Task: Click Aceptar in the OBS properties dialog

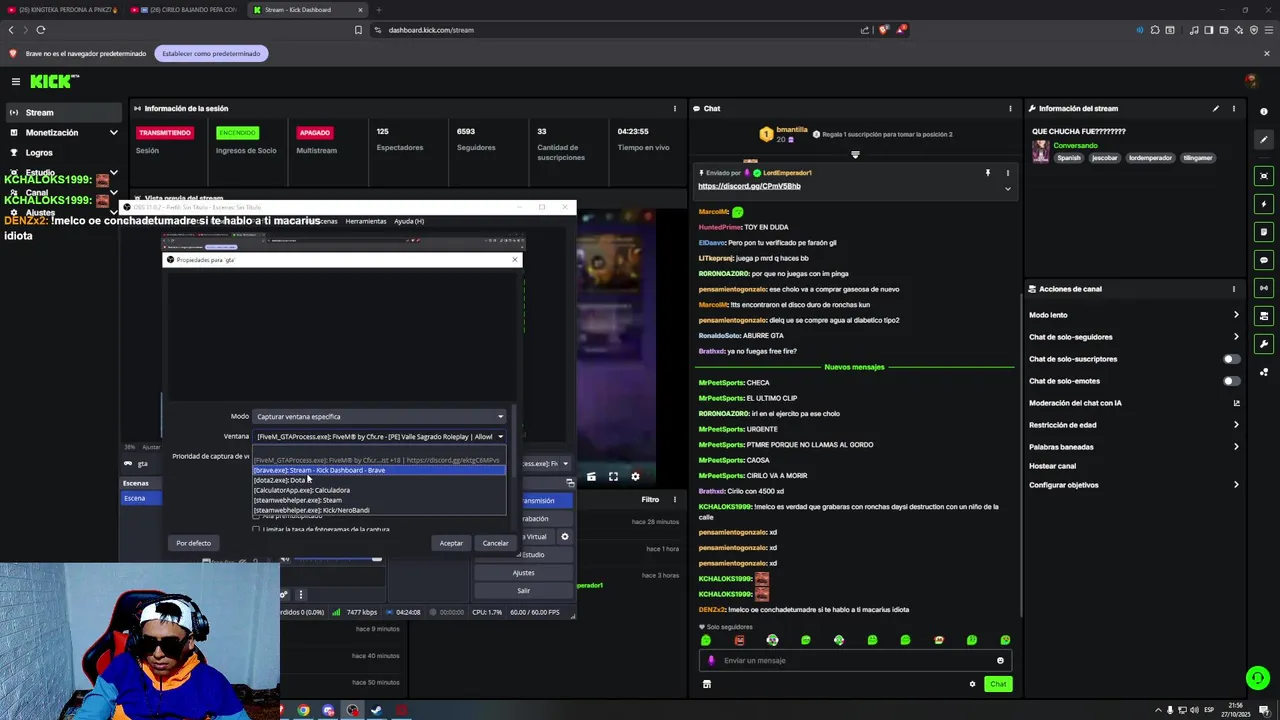Action: pyautogui.click(x=451, y=543)
